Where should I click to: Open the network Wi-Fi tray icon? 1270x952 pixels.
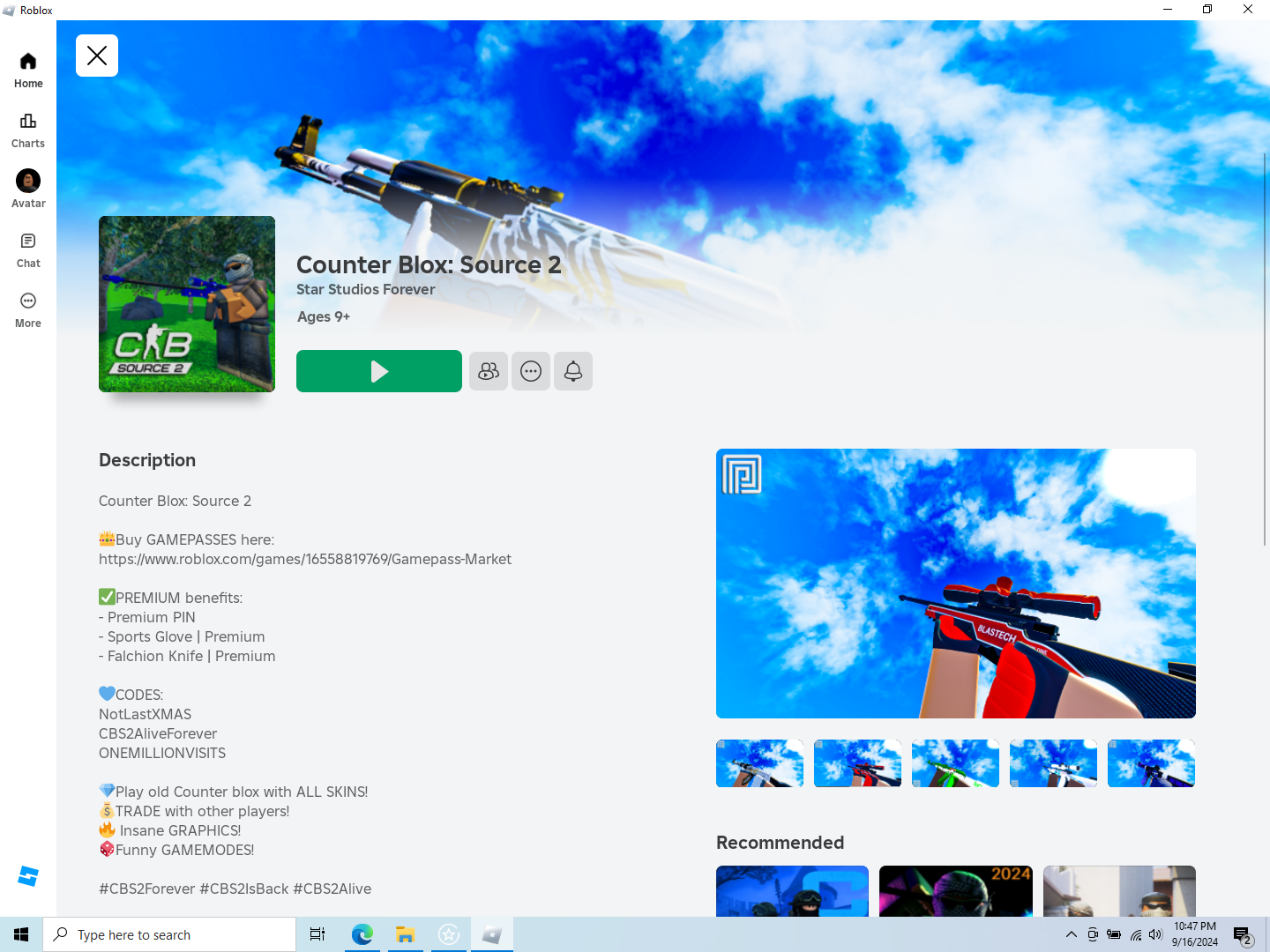coord(1136,934)
